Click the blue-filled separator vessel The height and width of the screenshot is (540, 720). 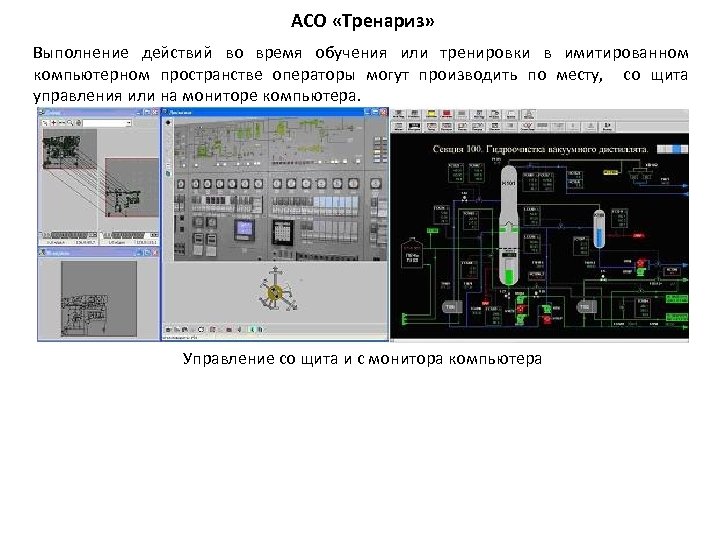coord(599,229)
